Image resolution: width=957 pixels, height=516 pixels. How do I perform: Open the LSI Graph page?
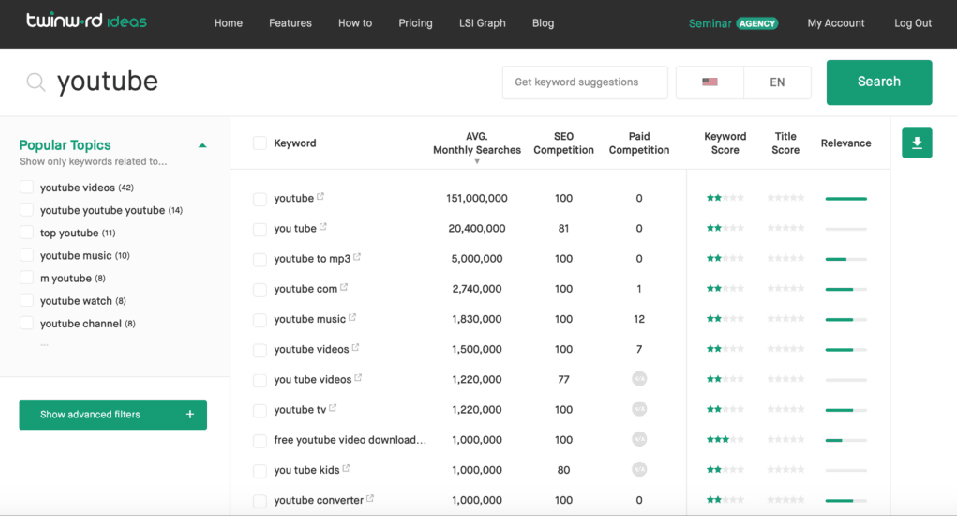pyautogui.click(x=482, y=23)
